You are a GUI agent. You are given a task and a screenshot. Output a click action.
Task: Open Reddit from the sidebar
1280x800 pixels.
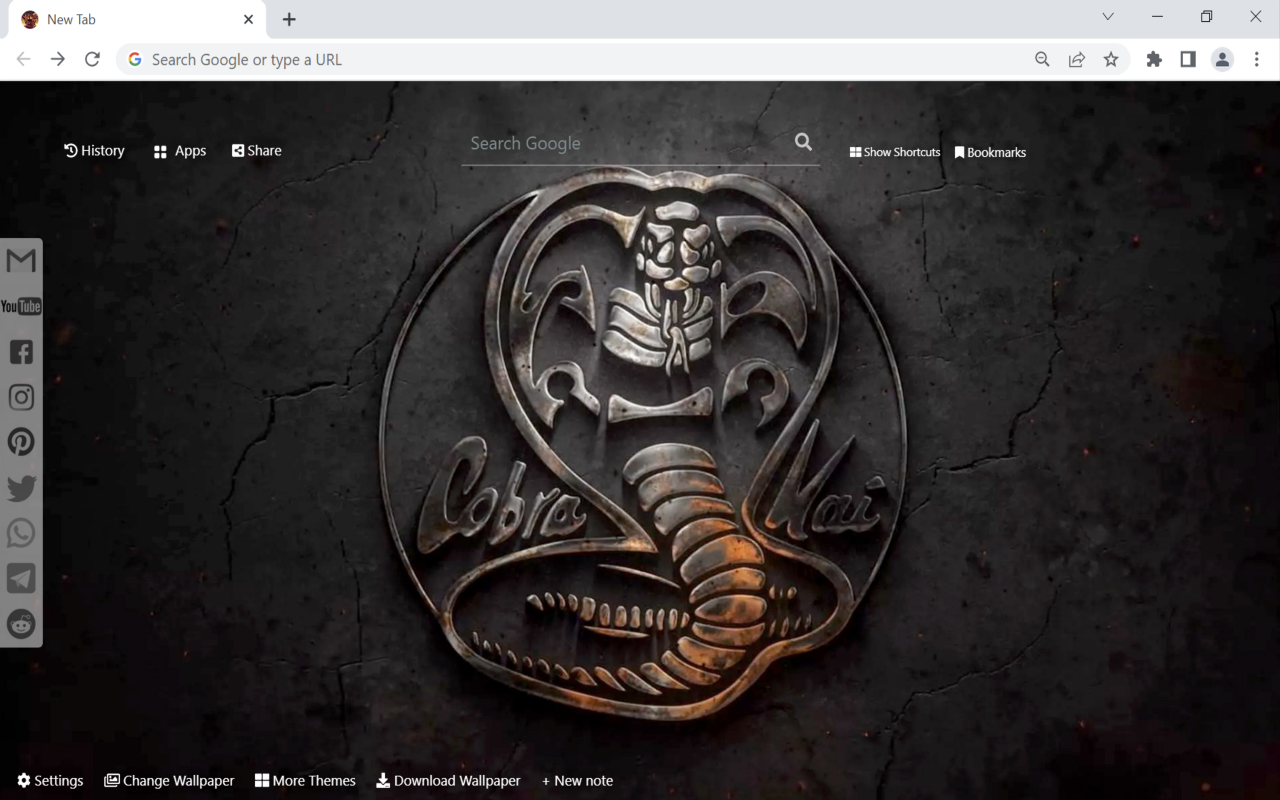click(21, 624)
